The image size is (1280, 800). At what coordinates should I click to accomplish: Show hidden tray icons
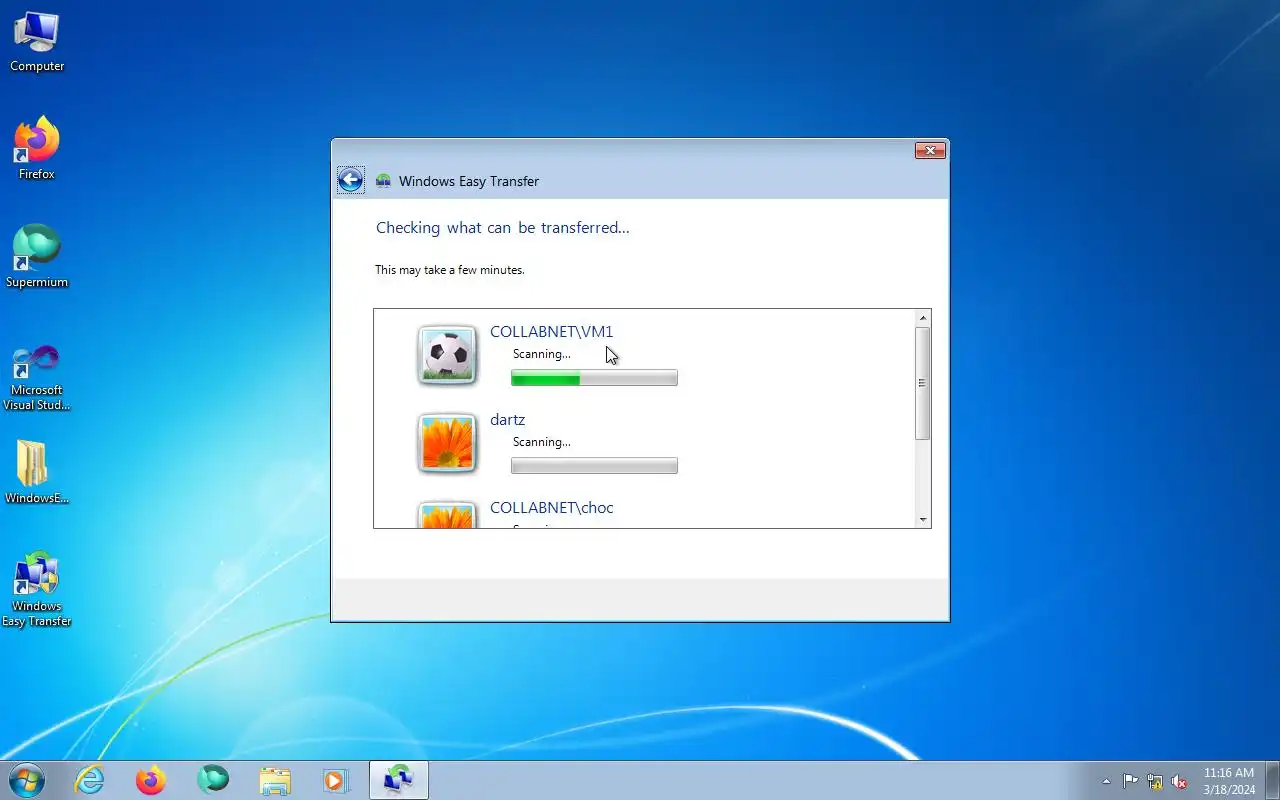pyautogui.click(x=1106, y=781)
